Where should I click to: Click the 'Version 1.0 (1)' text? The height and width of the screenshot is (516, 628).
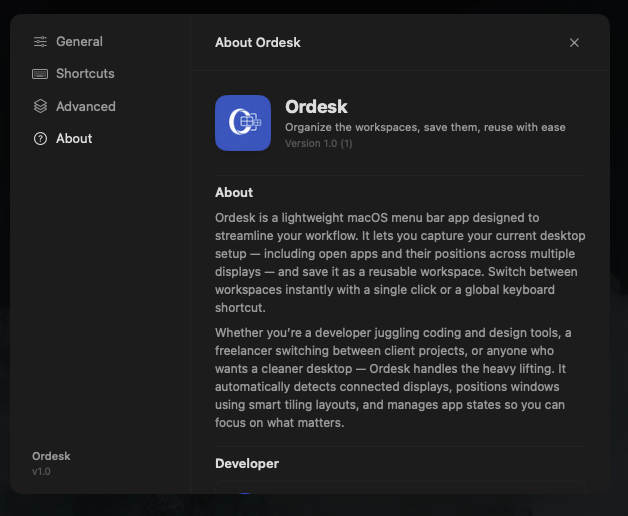(x=318, y=143)
